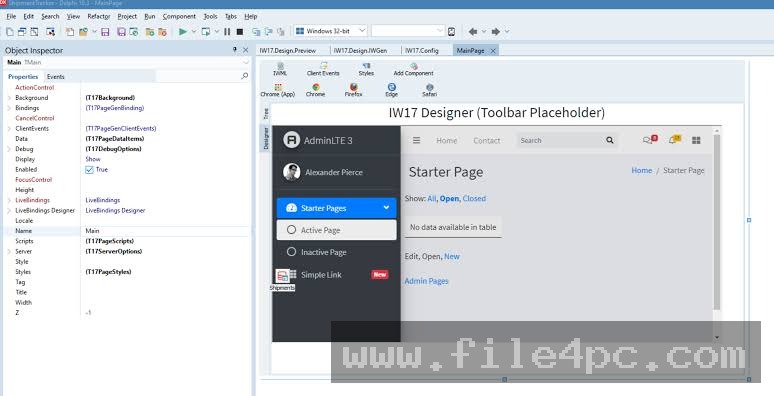The image size is (774, 396).
Task: Click the hamburger menu icon in page navbar
Action: (x=417, y=140)
